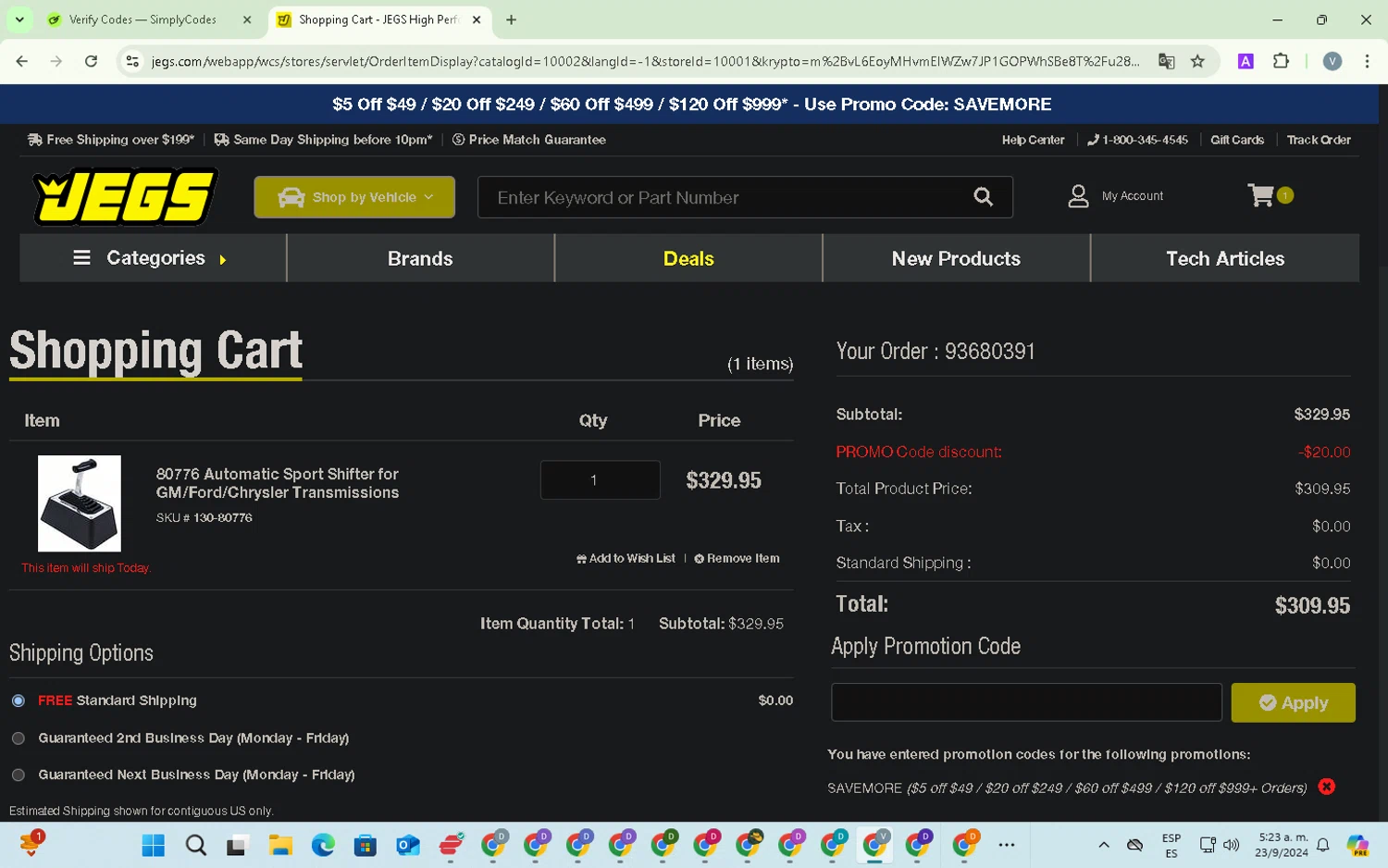Image resolution: width=1388 pixels, height=868 pixels.
Task: Click the search magnifier icon
Action: tap(983, 196)
